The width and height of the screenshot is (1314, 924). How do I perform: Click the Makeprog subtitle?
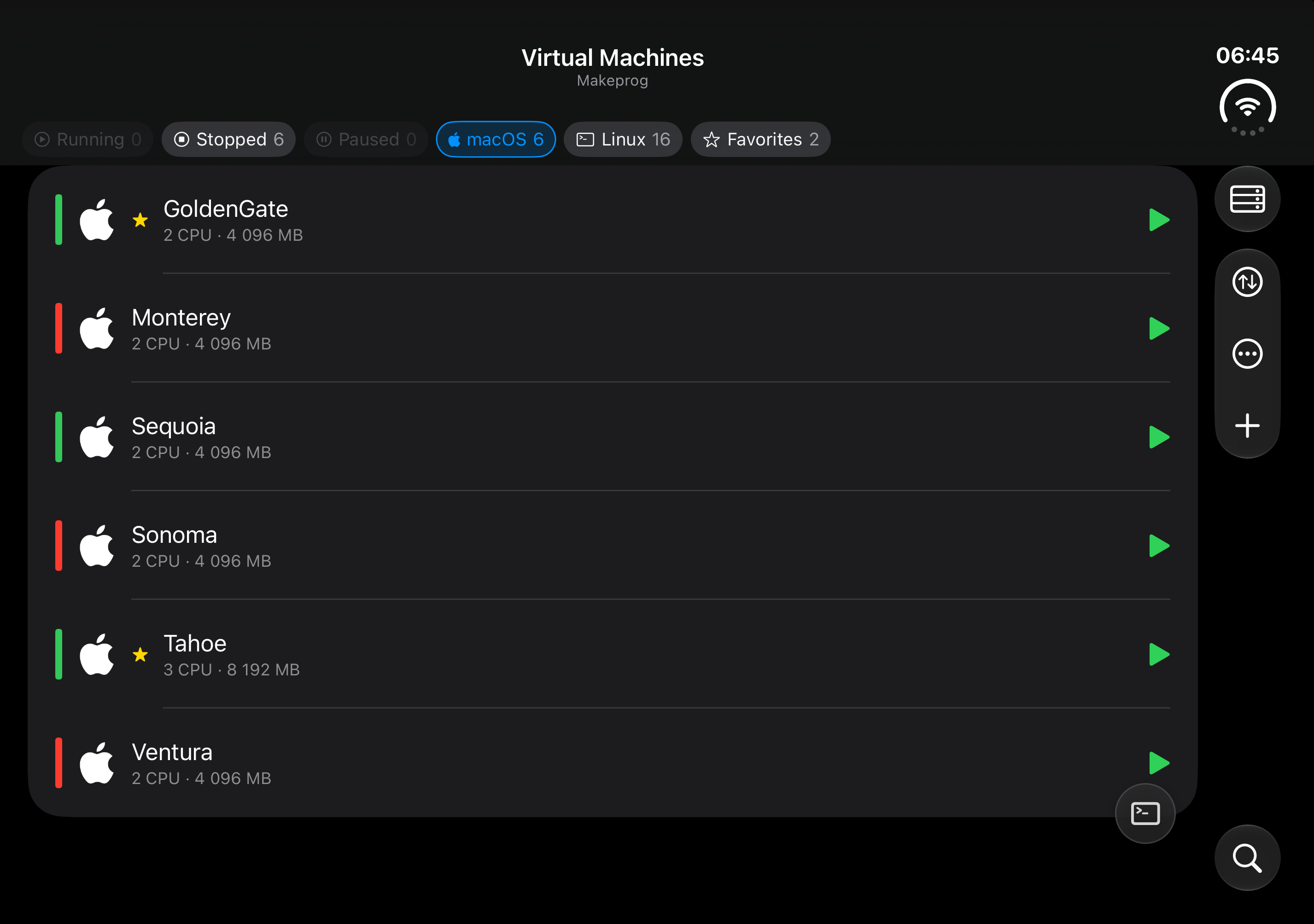613,81
